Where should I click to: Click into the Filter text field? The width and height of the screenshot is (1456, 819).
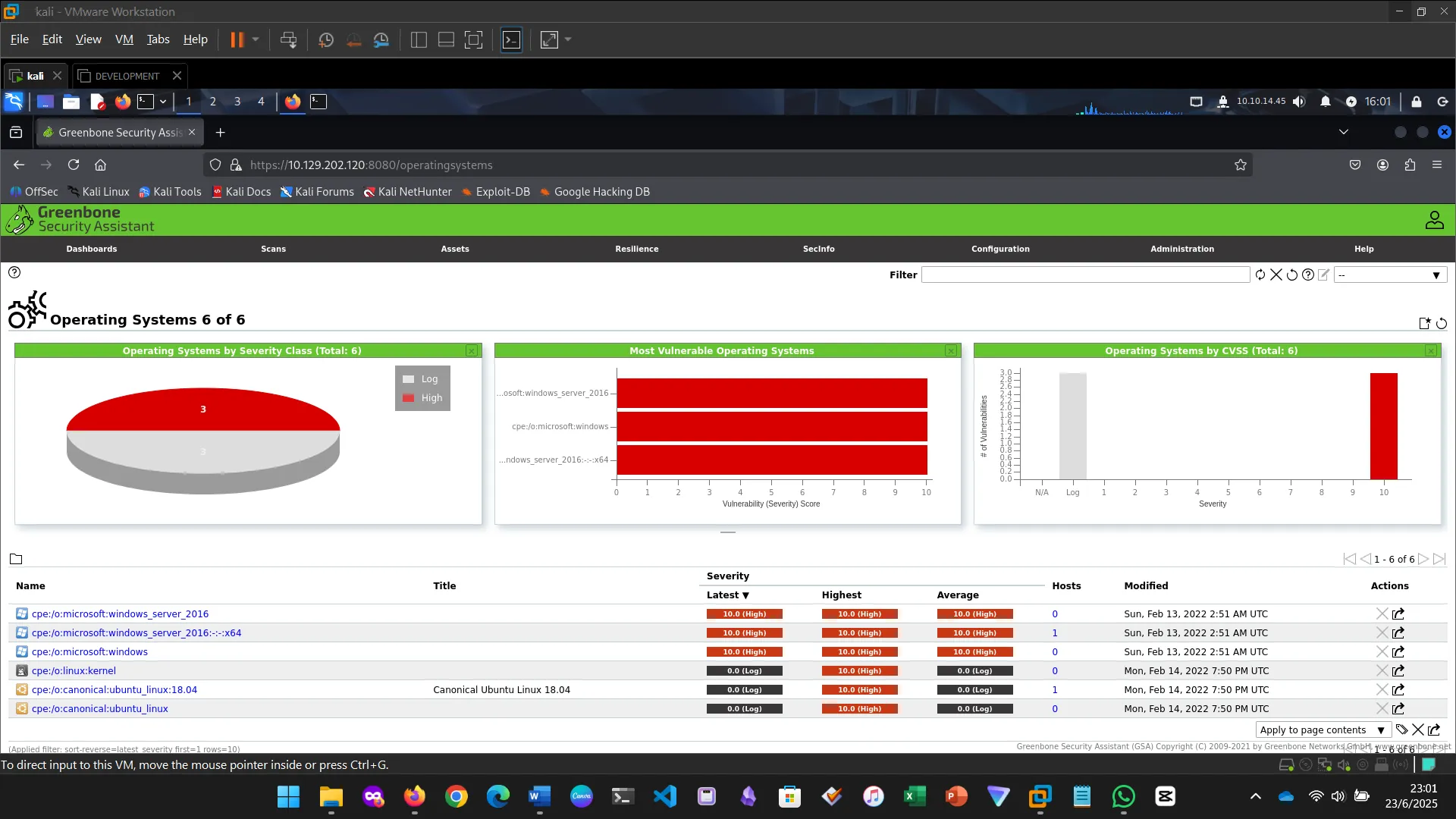[1085, 275]
